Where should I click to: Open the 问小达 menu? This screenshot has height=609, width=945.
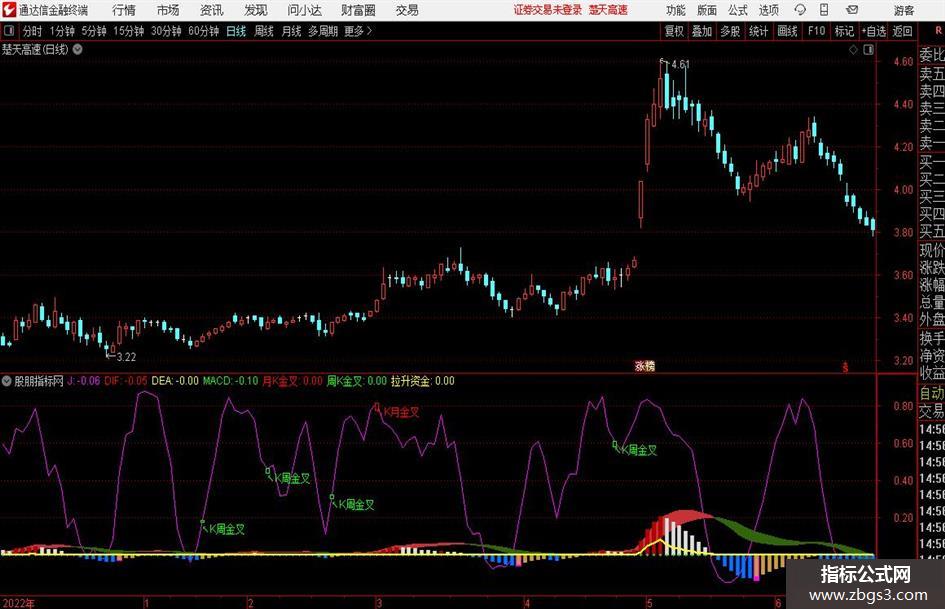coord(304,10)
